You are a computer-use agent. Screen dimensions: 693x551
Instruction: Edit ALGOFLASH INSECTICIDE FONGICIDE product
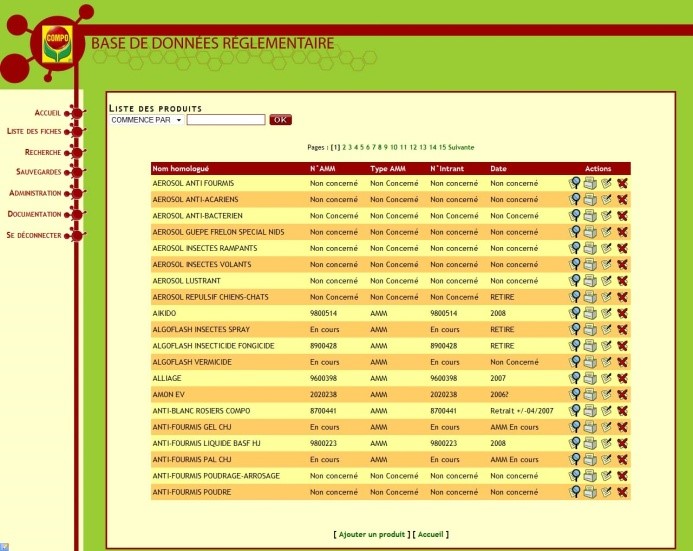606,346
